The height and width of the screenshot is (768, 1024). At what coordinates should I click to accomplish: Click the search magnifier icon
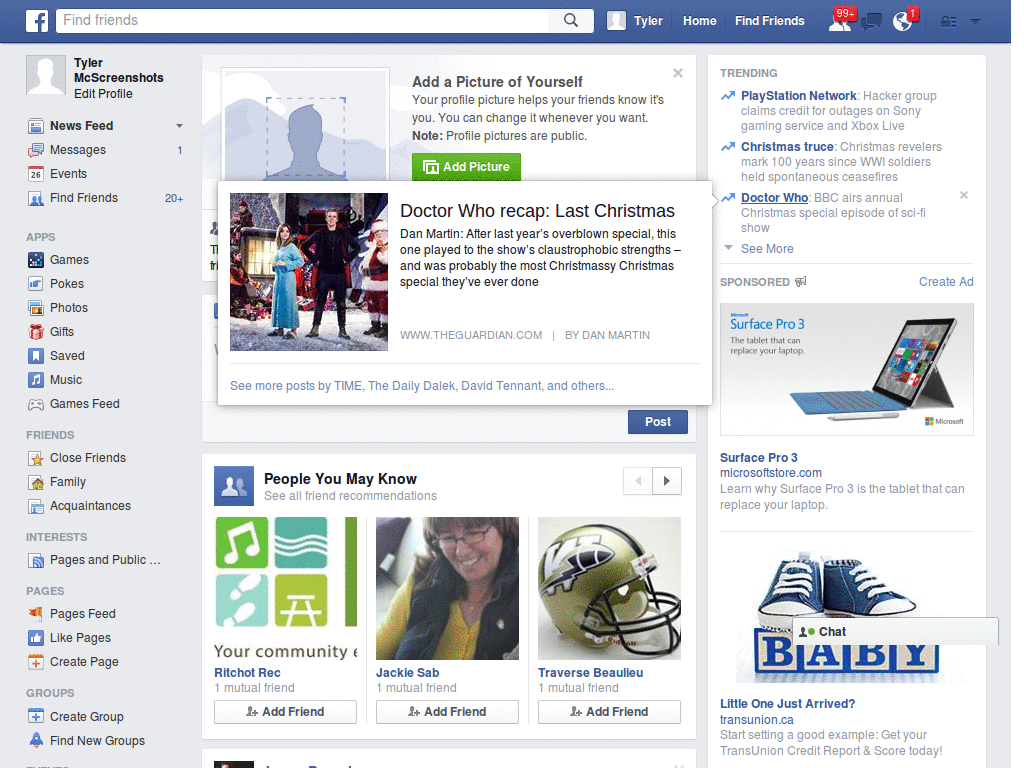point(571,20)
